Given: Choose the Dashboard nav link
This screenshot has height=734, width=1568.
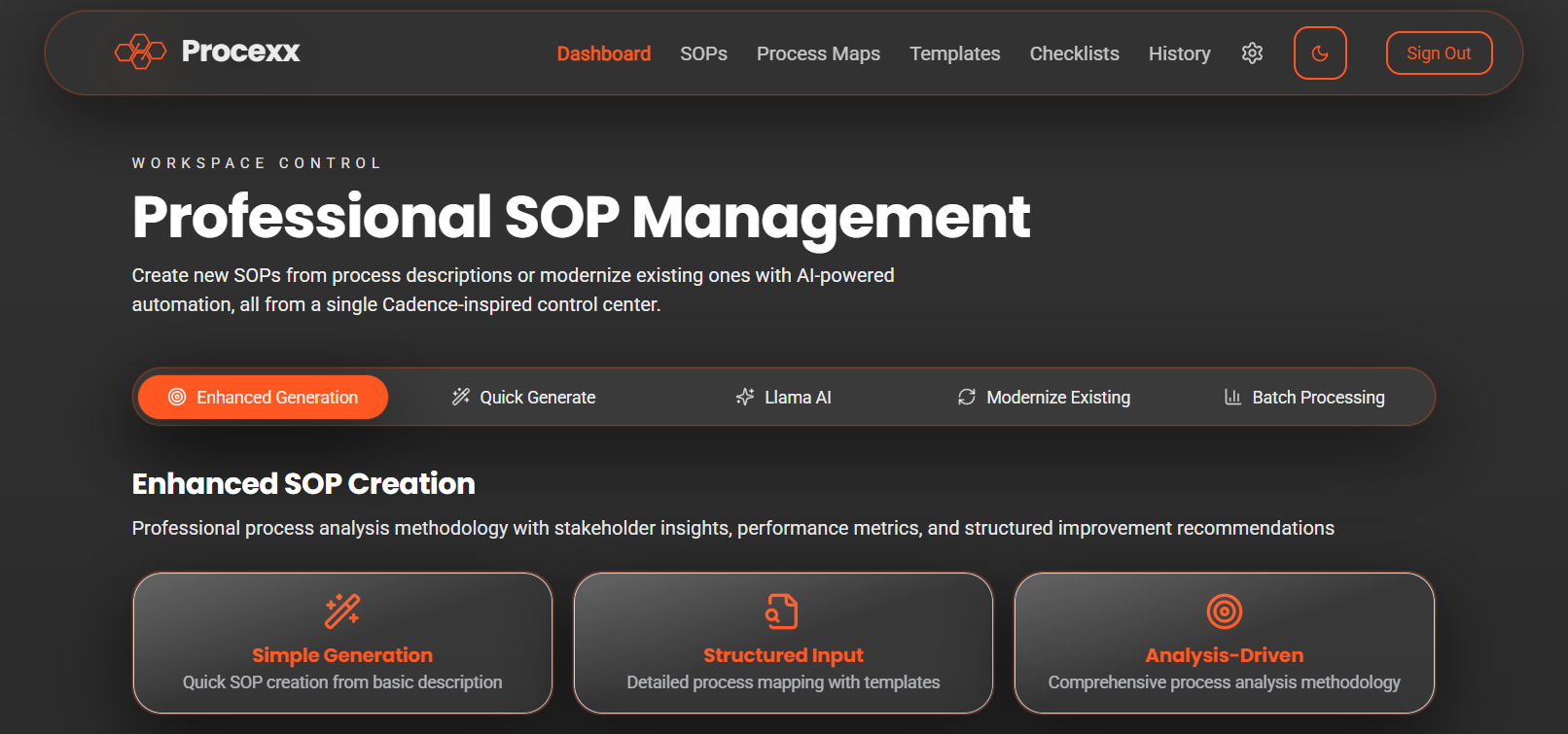Looking at the screenshot, I should 603,53.
